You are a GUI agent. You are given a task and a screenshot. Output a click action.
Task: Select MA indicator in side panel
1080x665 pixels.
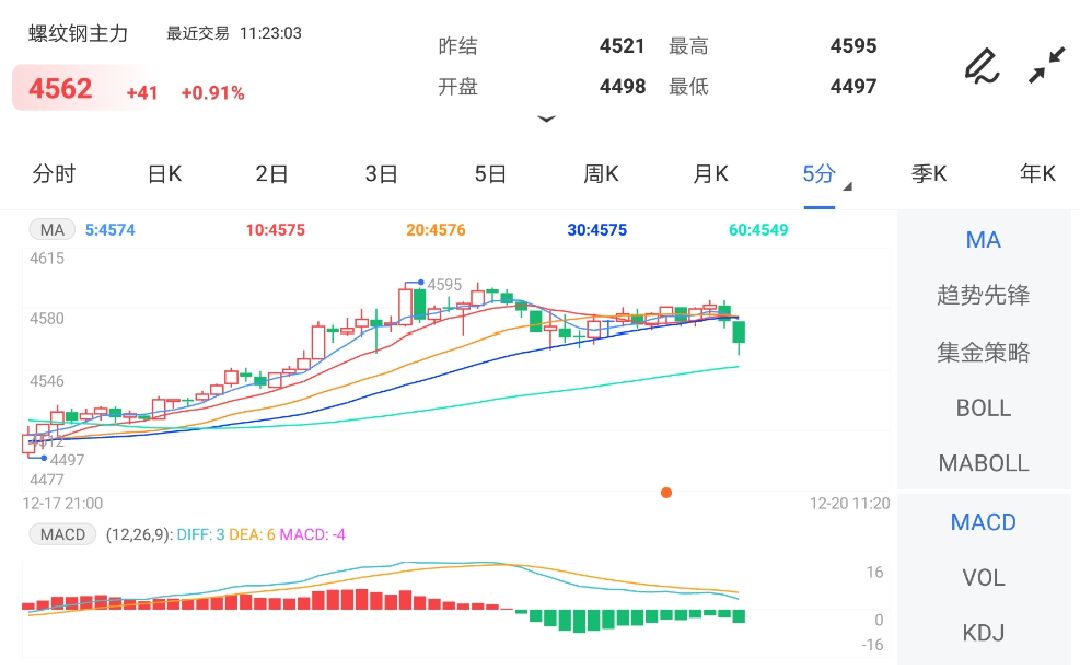point(984,240)
